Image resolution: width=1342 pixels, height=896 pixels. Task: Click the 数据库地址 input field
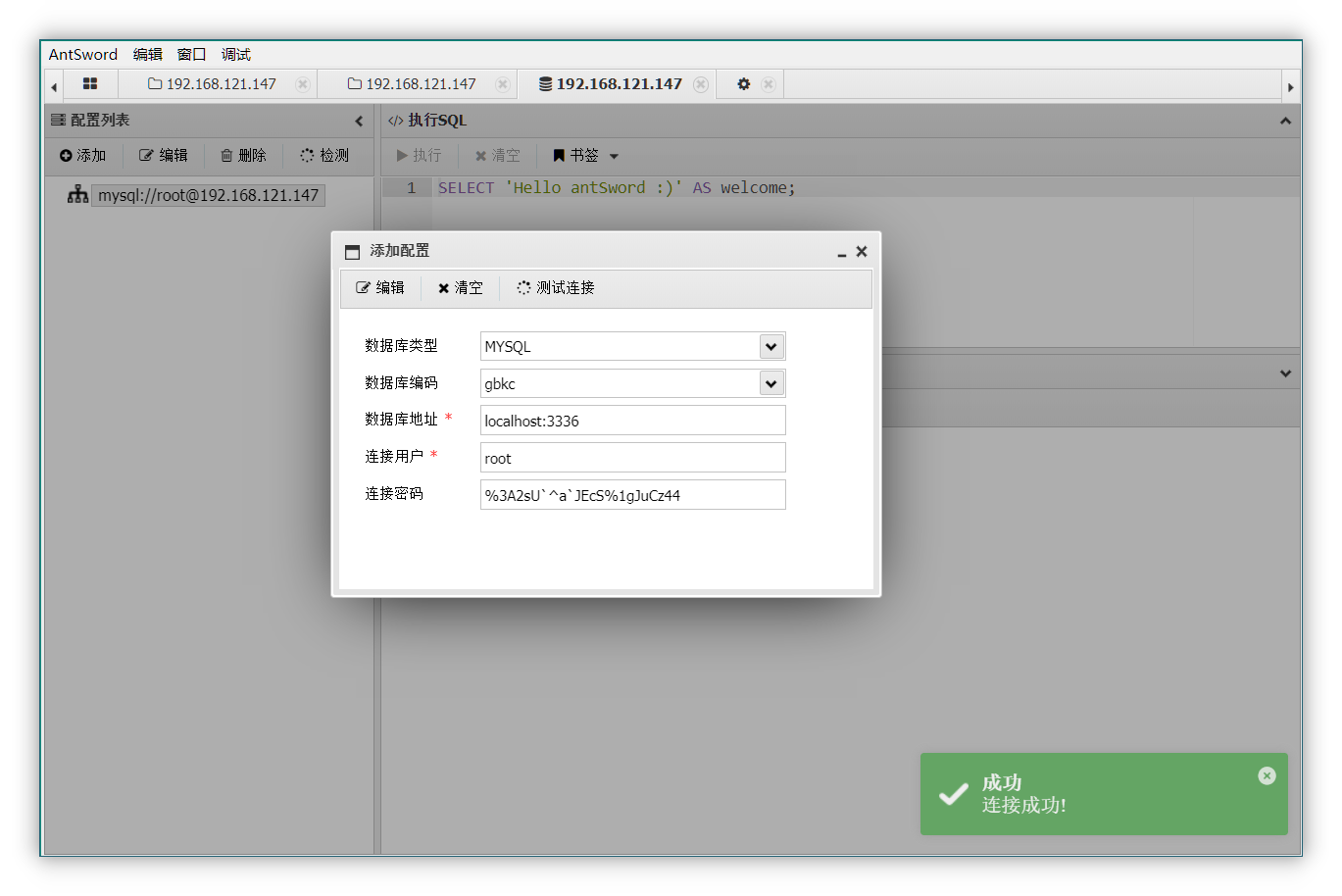point(633,421)
